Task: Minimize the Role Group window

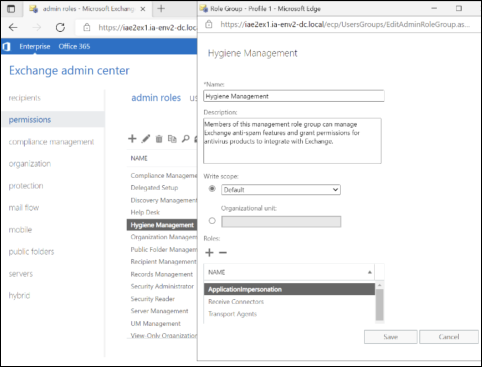Action: 434,8
